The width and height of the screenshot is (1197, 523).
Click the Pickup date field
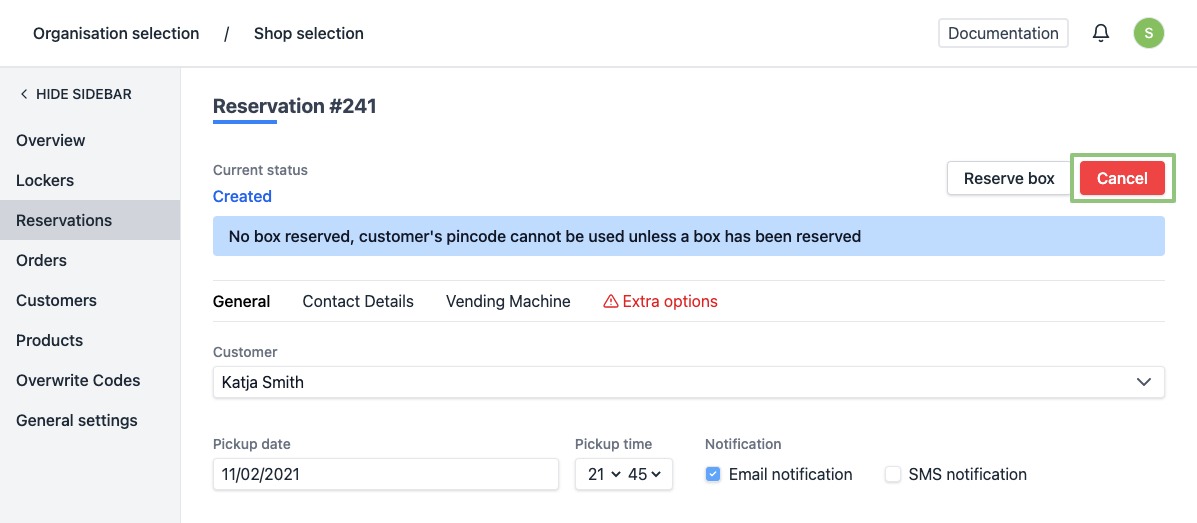click(385, 475)
